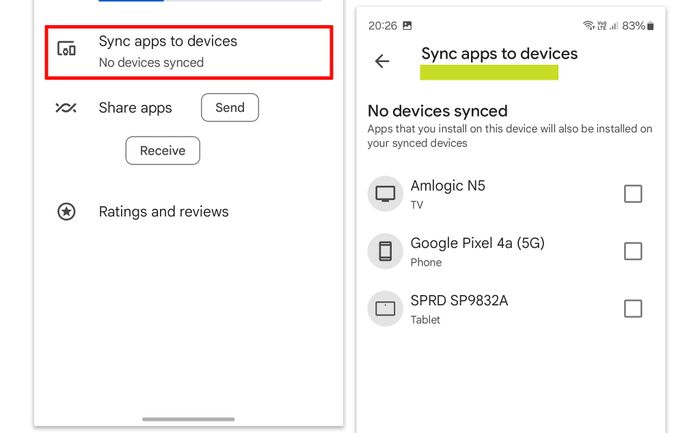Select the Amlogic N5 device name
The width and height of the screenshot is (700, 433).
pyautogui.click(x=448, y=186)
